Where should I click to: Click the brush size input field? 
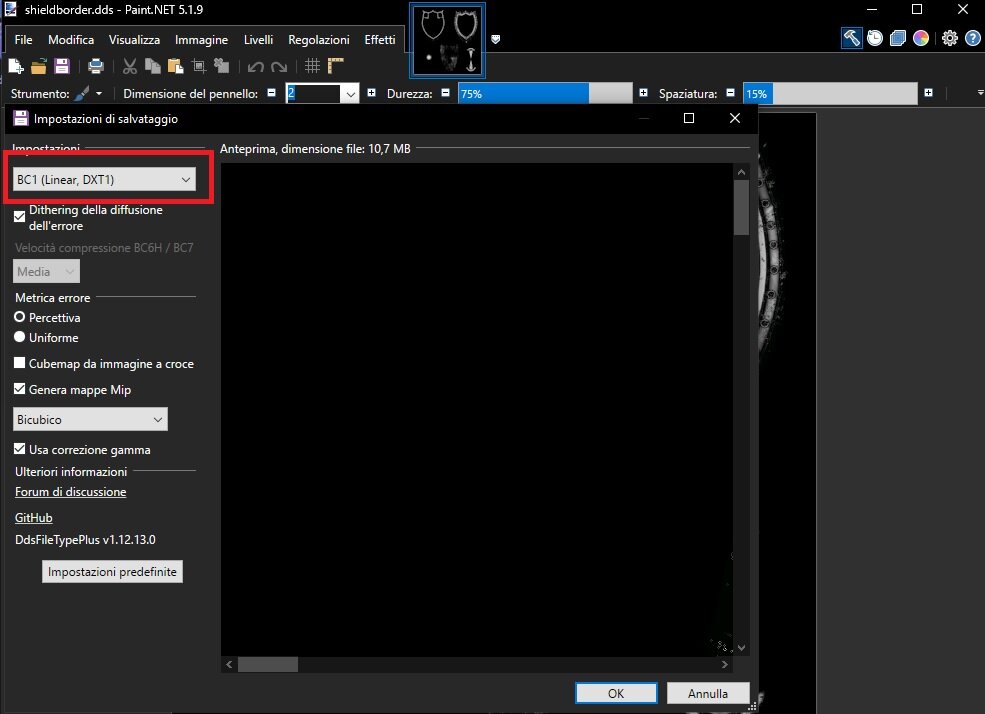pyautogui.click(x=313, y=94)
